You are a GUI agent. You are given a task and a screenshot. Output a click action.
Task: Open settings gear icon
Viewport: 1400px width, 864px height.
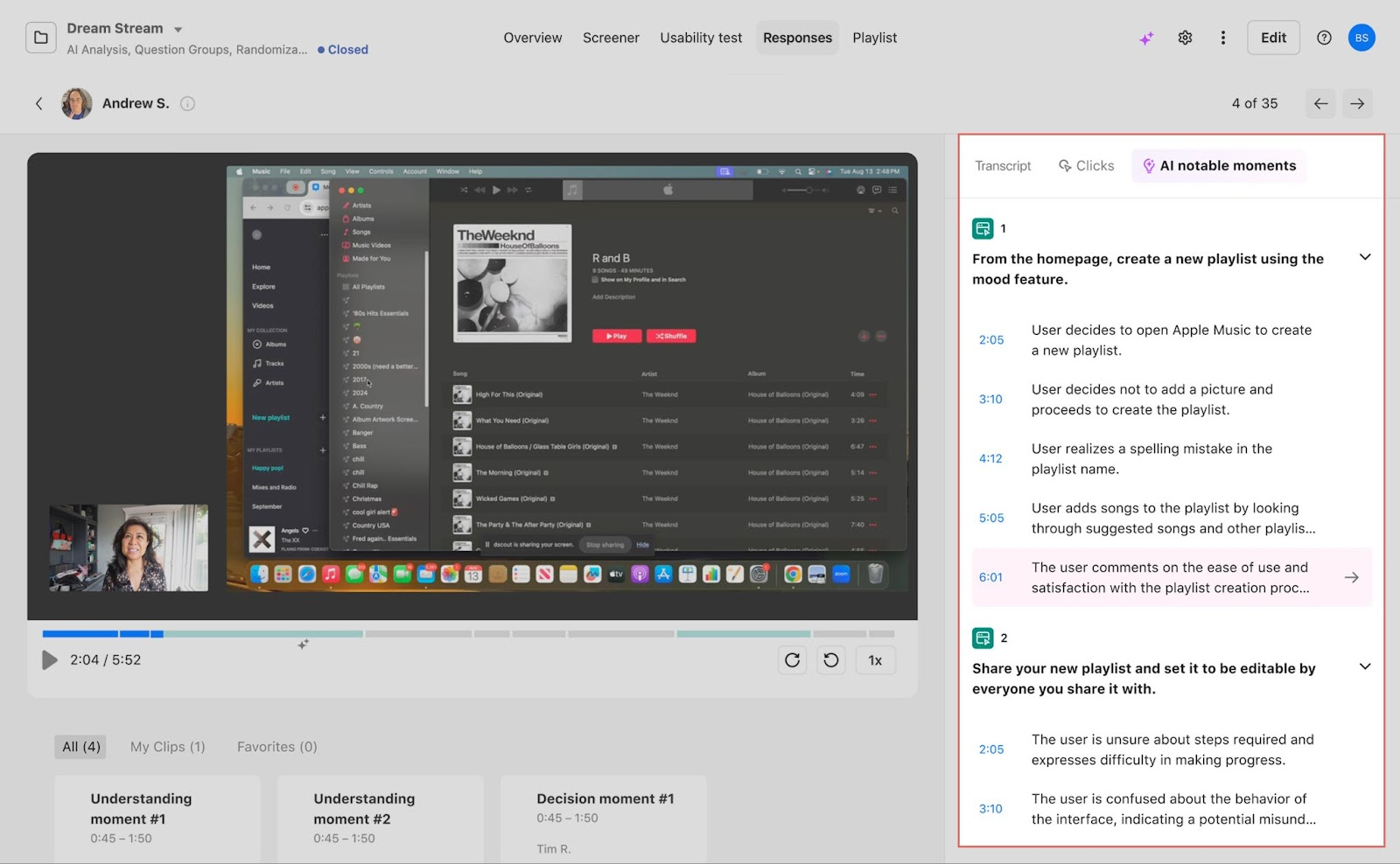click(x=1185, y=38)
